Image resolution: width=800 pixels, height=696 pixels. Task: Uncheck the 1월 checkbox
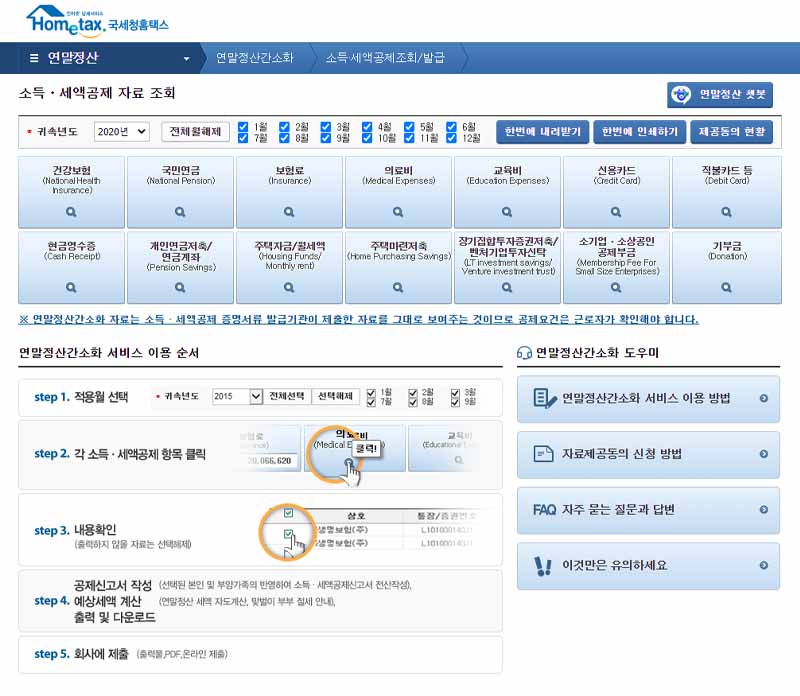tap(243, 127)
